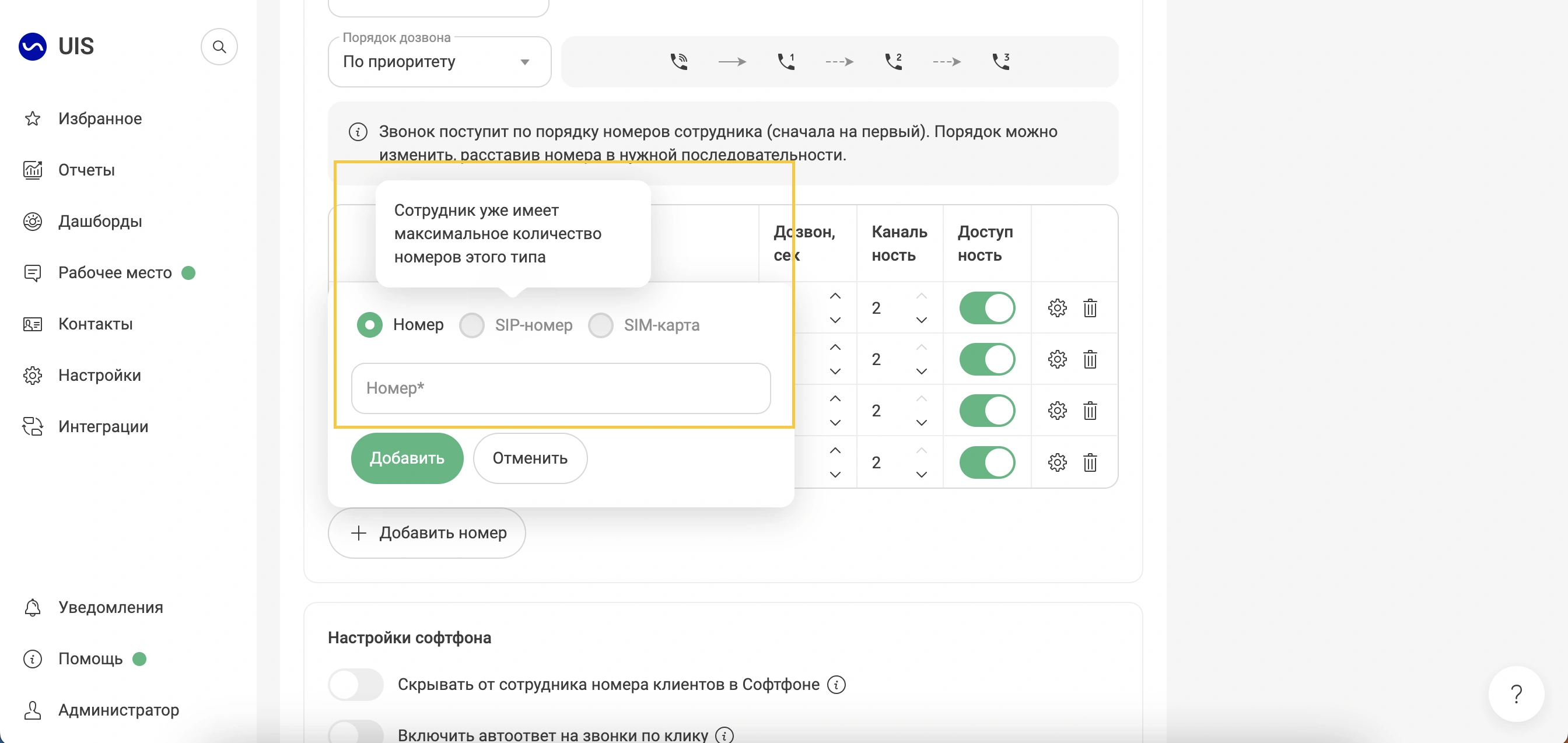Click gear icon in third number row

point(1058,411)
